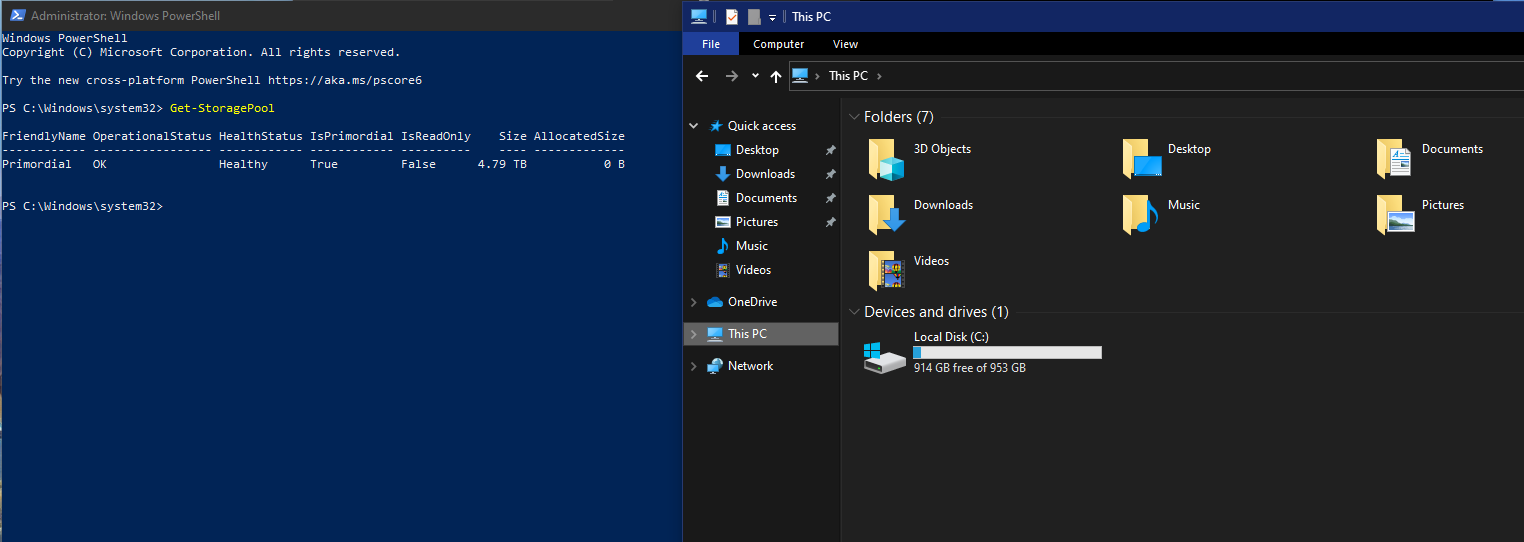Select Desktop under Quick access sidebar

click(757, 150)
